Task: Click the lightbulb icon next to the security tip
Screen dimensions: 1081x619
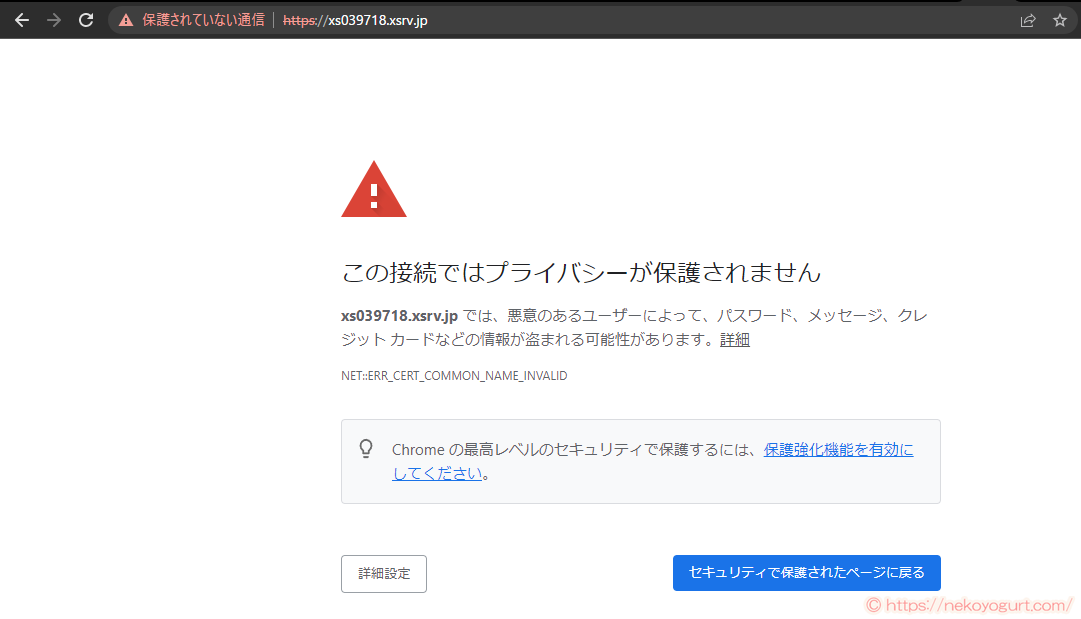Action: (366, 447)
